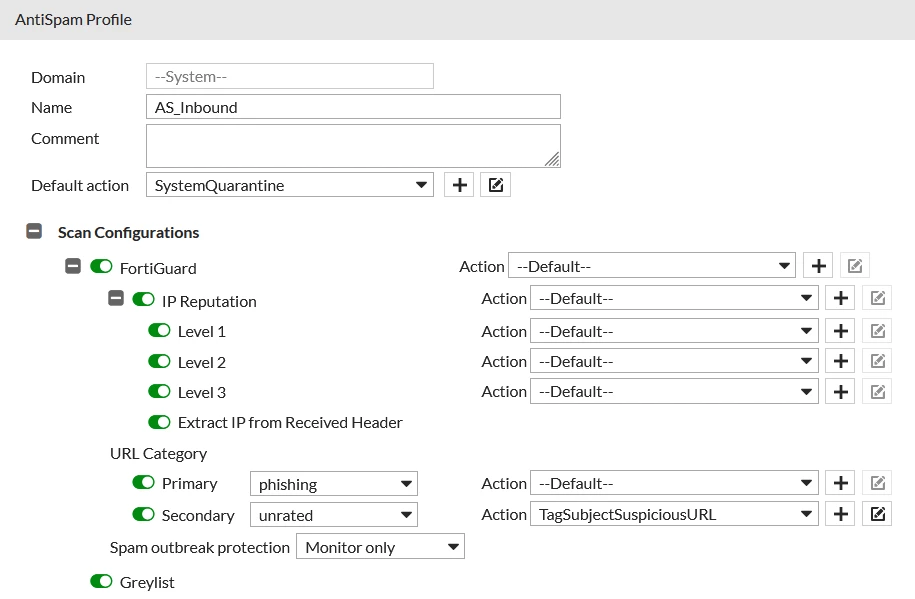Add new action for Level 3
This screenshot has width=915, height=599.
coord(840,391)
